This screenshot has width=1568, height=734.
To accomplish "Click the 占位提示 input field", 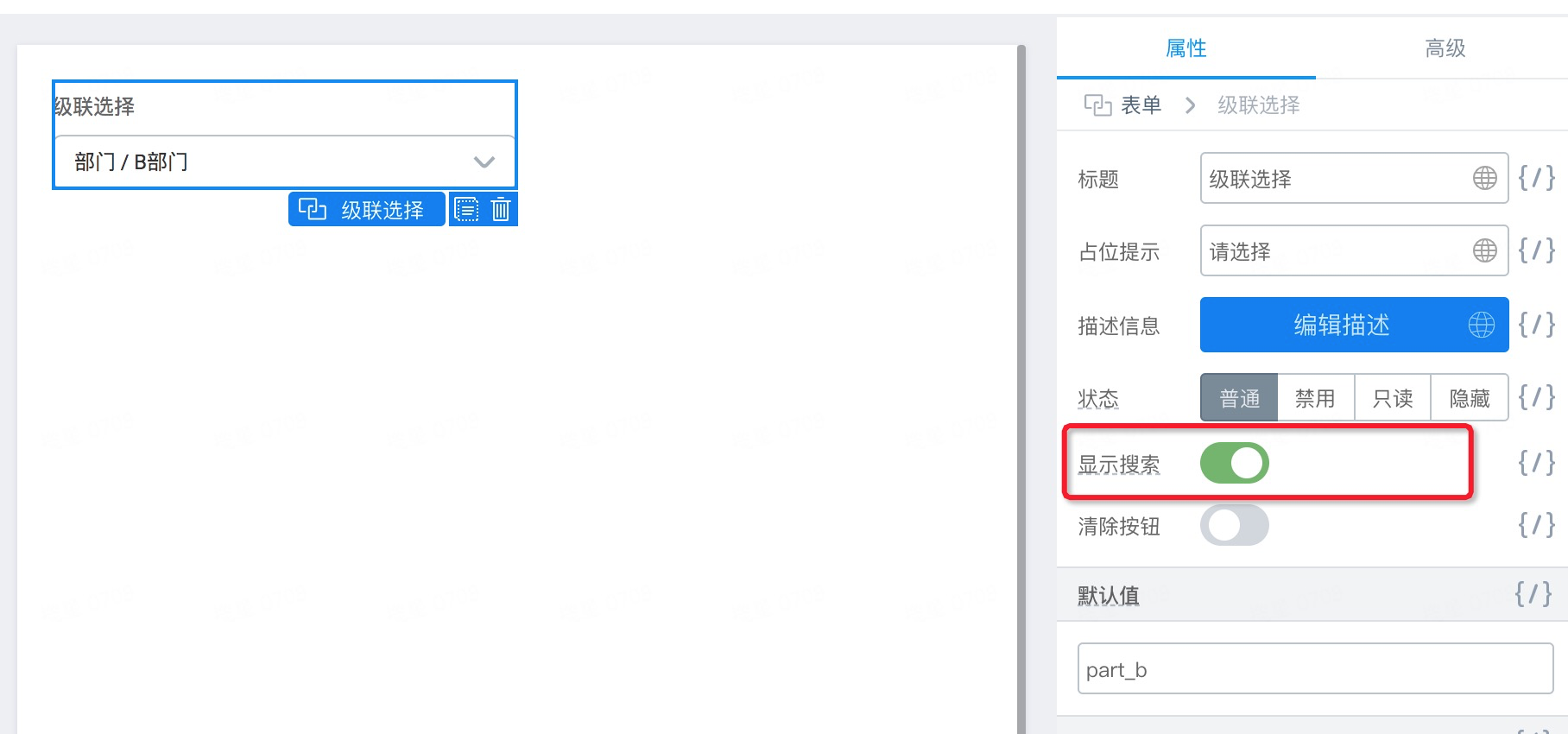I will tap(1354, 251).
